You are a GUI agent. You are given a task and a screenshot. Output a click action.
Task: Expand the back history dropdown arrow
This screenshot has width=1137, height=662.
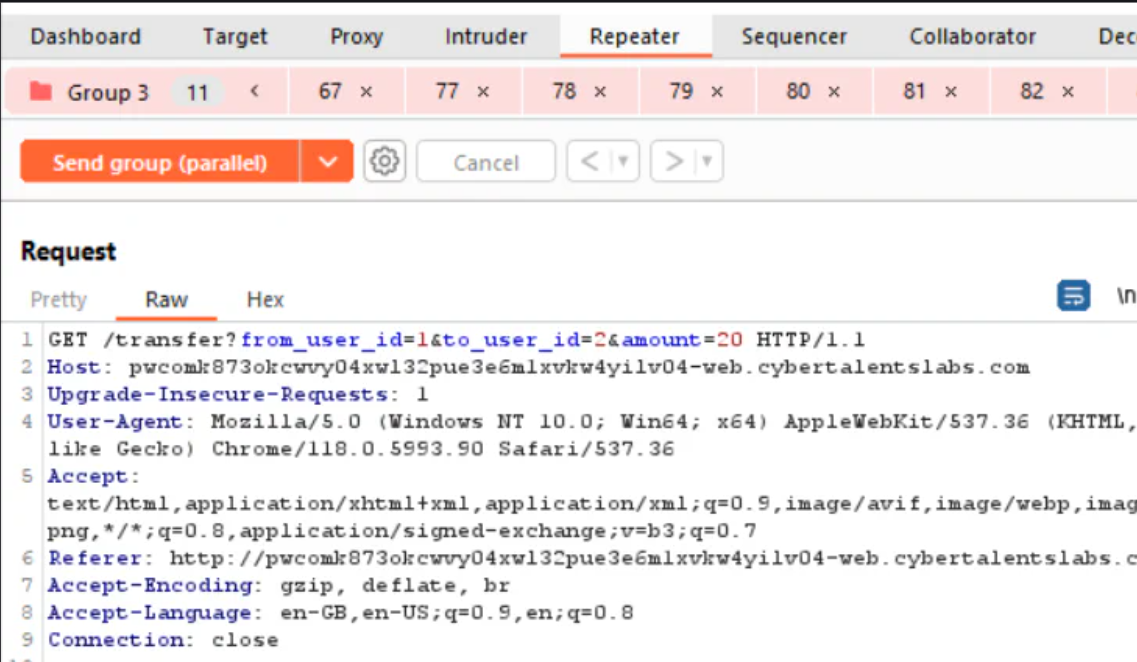(624, 161)
